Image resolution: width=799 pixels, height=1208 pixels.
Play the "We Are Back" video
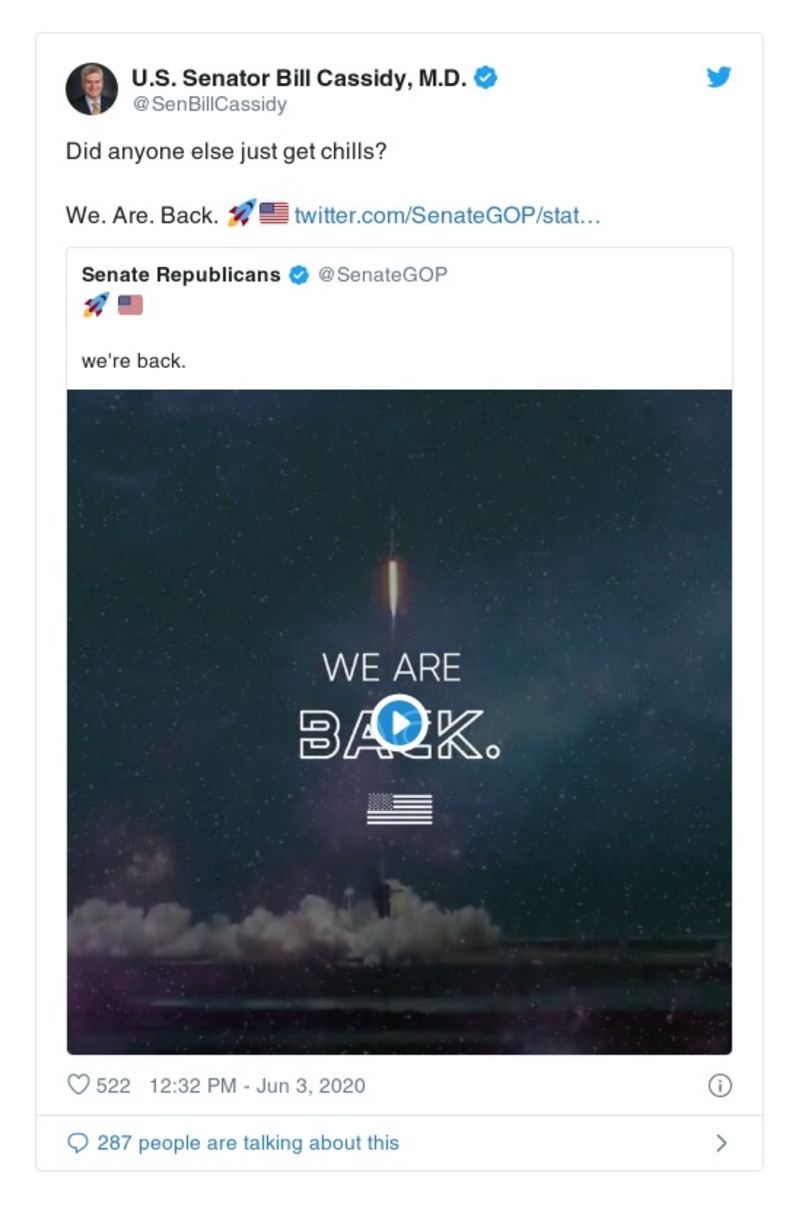[x=400, y=721]
